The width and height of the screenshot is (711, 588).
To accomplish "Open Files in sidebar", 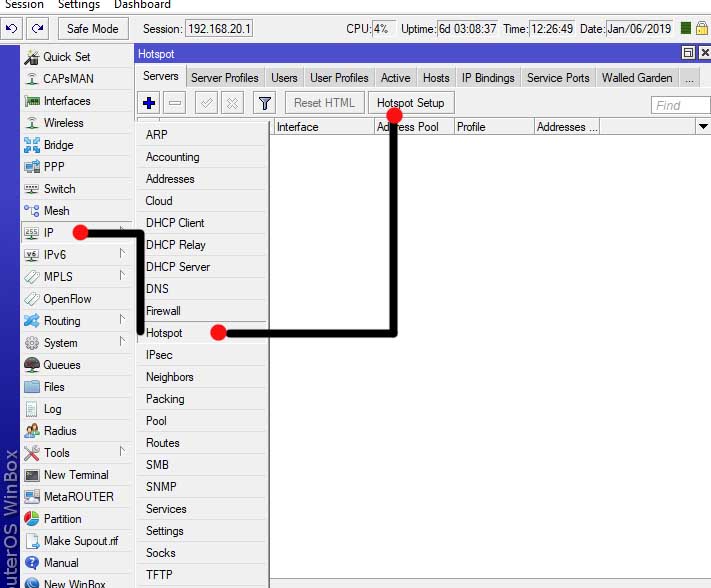I will pyautogui.click(x=76, y=387).
